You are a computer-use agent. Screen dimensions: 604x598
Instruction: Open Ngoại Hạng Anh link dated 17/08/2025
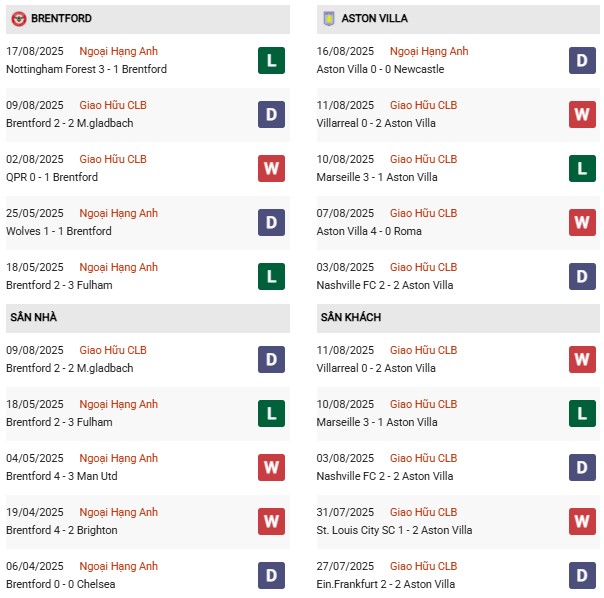tap(119, 51)
